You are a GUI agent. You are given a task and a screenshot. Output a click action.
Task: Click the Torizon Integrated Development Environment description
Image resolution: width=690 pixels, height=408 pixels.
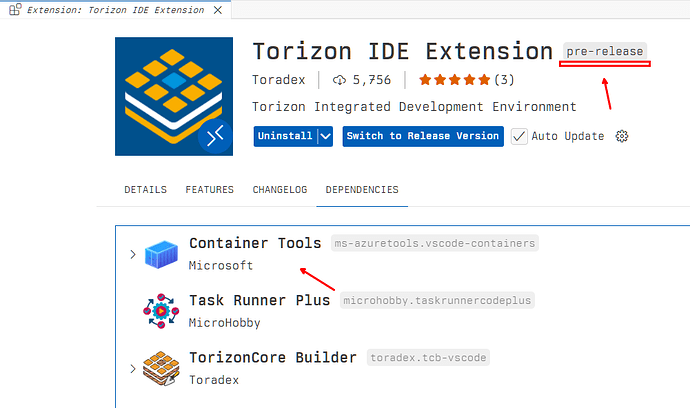click(414, 107)
